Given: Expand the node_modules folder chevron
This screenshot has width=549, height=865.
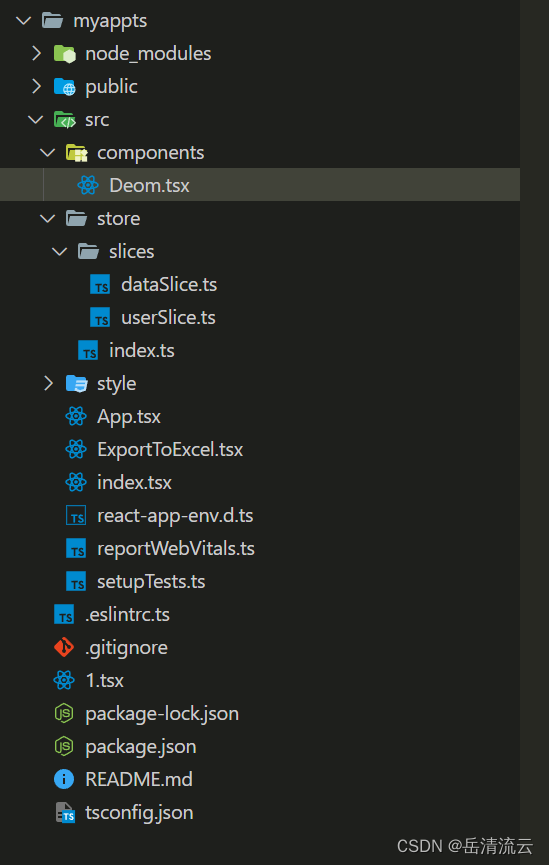Looking at the screenshot, I should 36,54.
